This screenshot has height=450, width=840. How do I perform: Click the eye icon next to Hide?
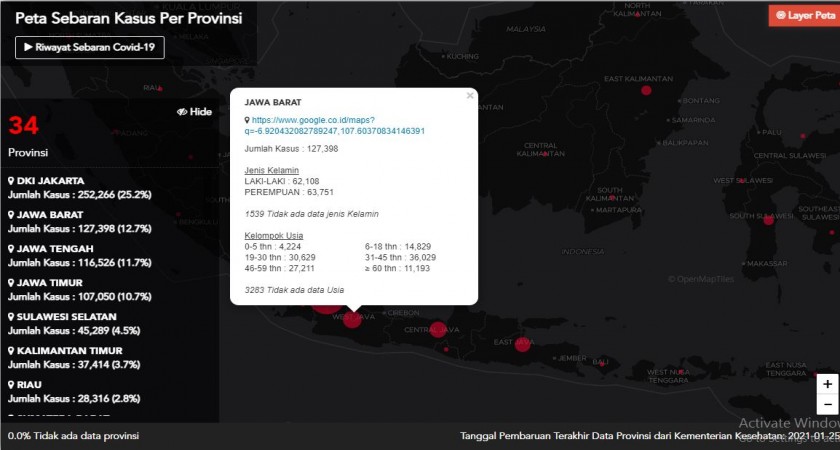(x=182, y=112)
